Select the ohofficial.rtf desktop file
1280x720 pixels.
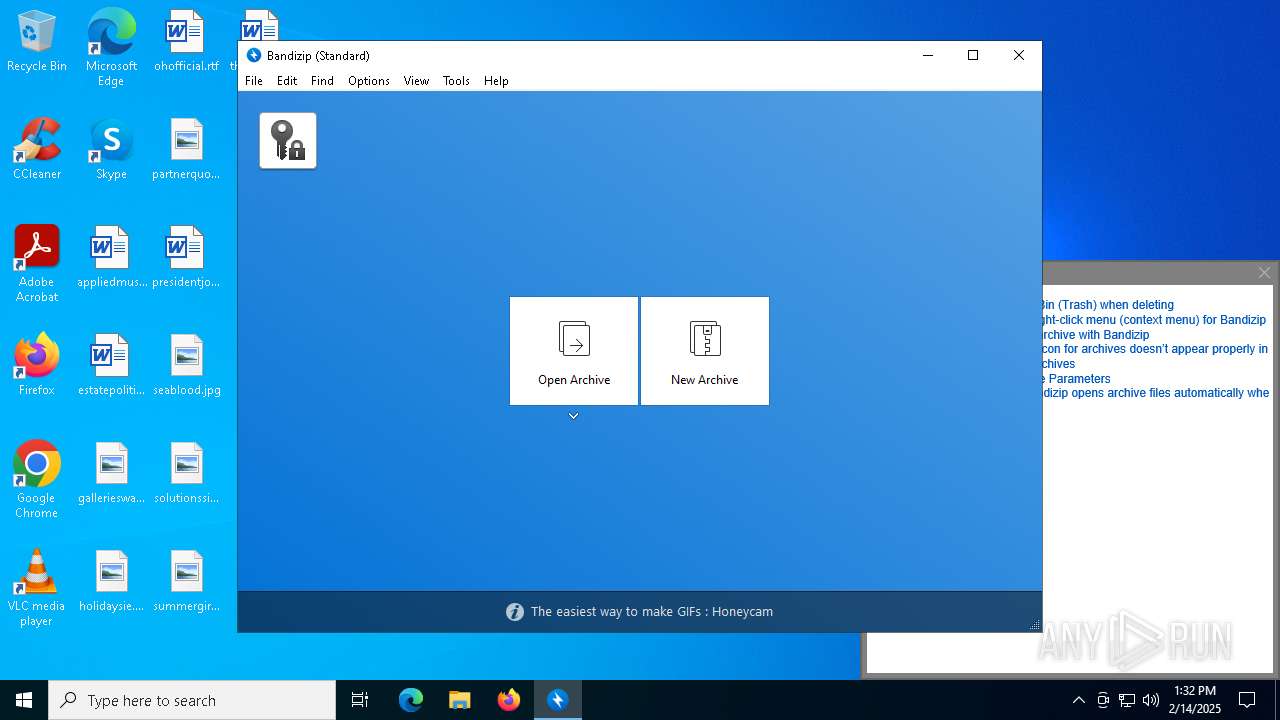(186, 42)
